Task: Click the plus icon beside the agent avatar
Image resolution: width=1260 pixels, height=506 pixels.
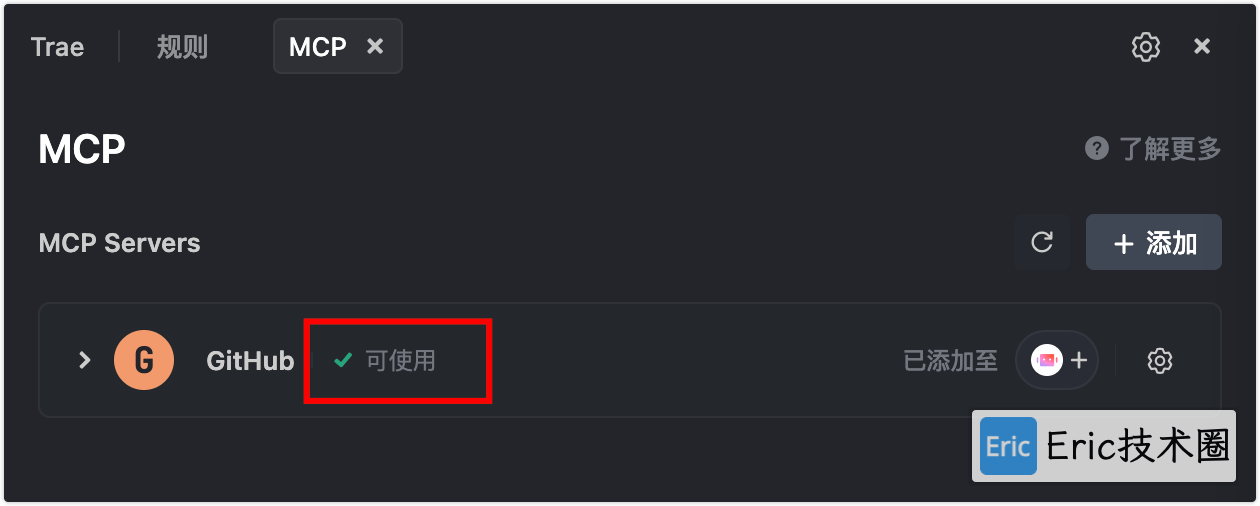Action: tap(1079, 361)
